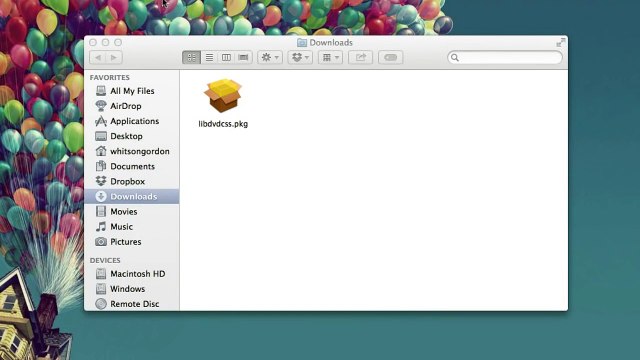Viewport: 640px width, 360px height.
Task: Open Macintosh HD under Devices
Action: coord(131,274)
